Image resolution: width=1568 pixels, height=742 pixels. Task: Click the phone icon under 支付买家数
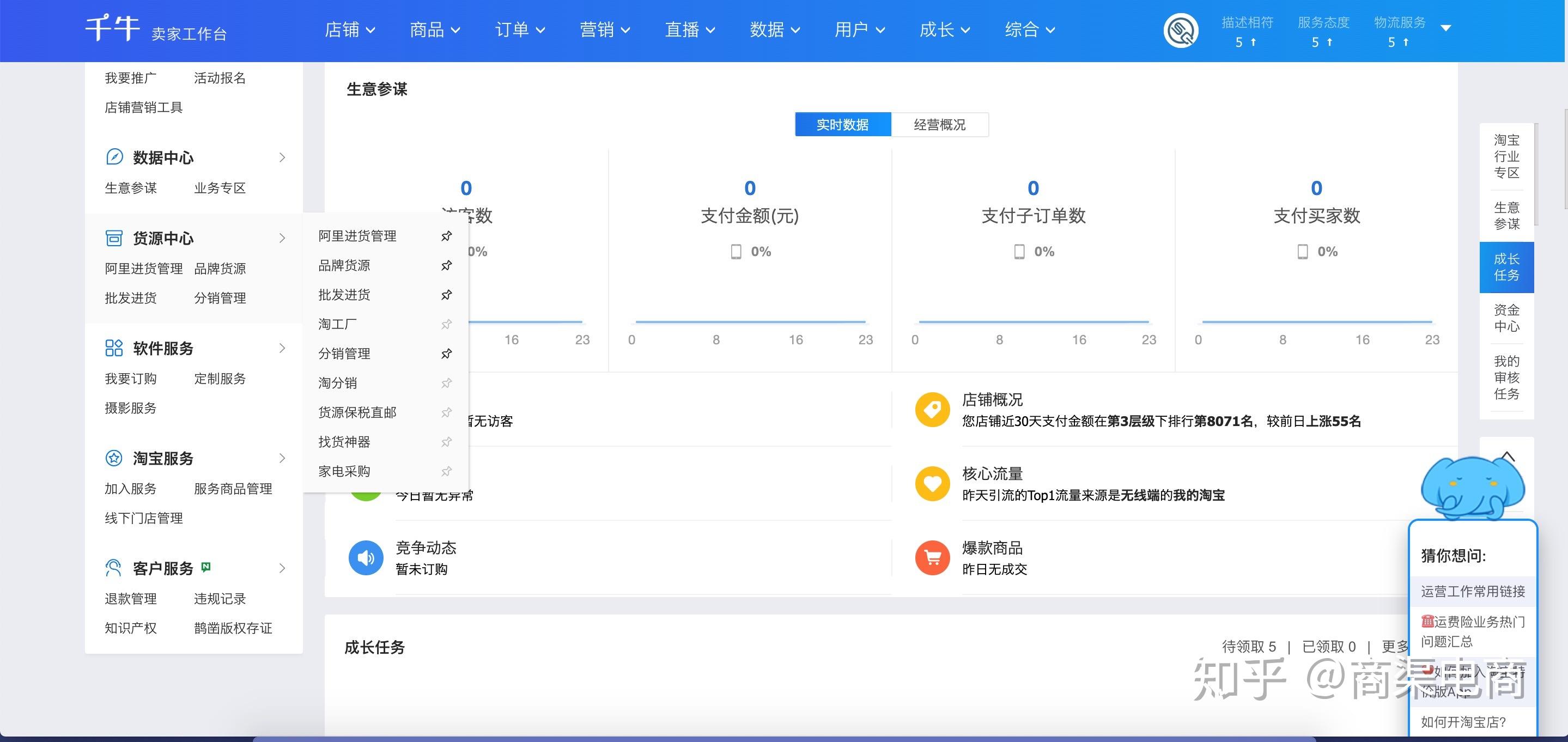point(1303,251)
